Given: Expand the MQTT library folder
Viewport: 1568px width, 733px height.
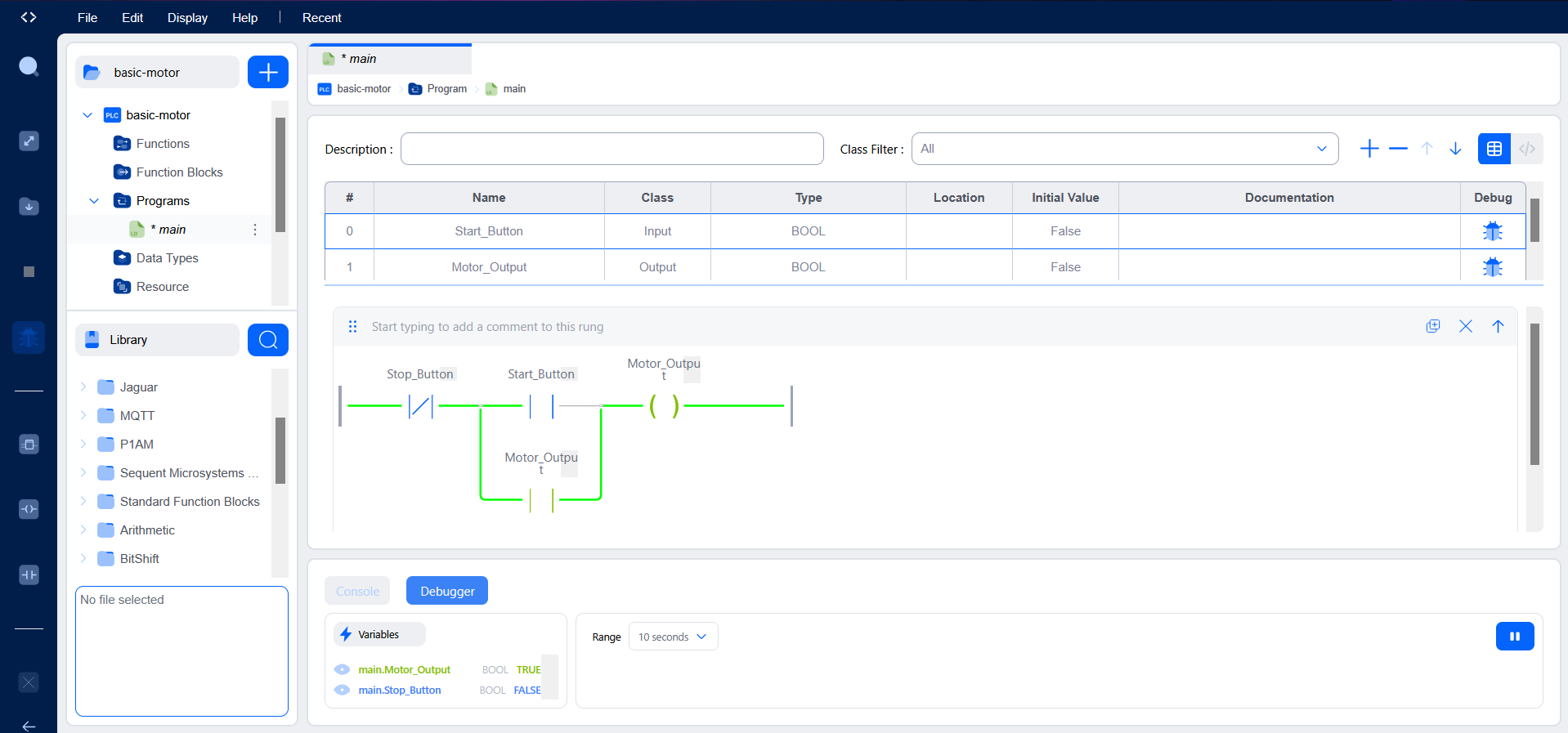Looking at the screenshot, I should [x=83, y=415].
